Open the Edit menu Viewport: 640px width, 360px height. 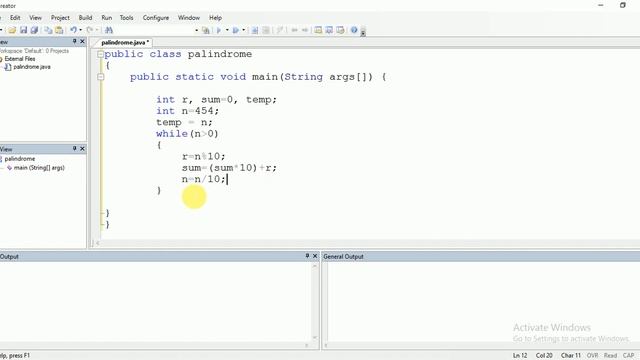click(15, 18)
